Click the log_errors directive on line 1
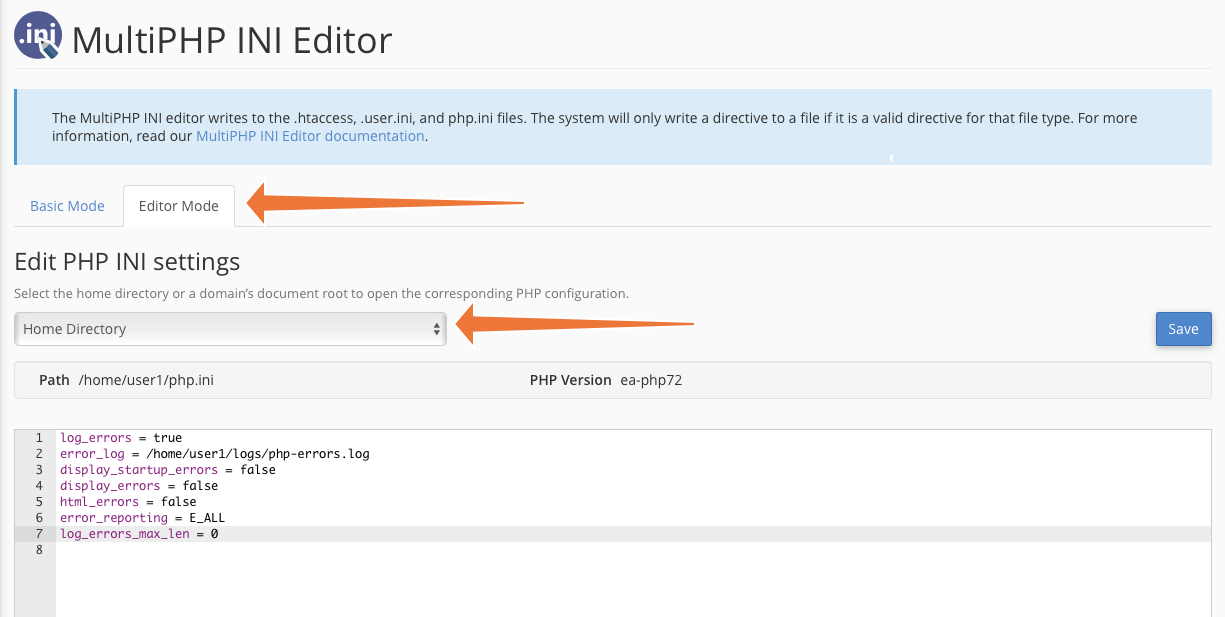This screenshot has width=1225, height=617. click(x=94, y=437)
